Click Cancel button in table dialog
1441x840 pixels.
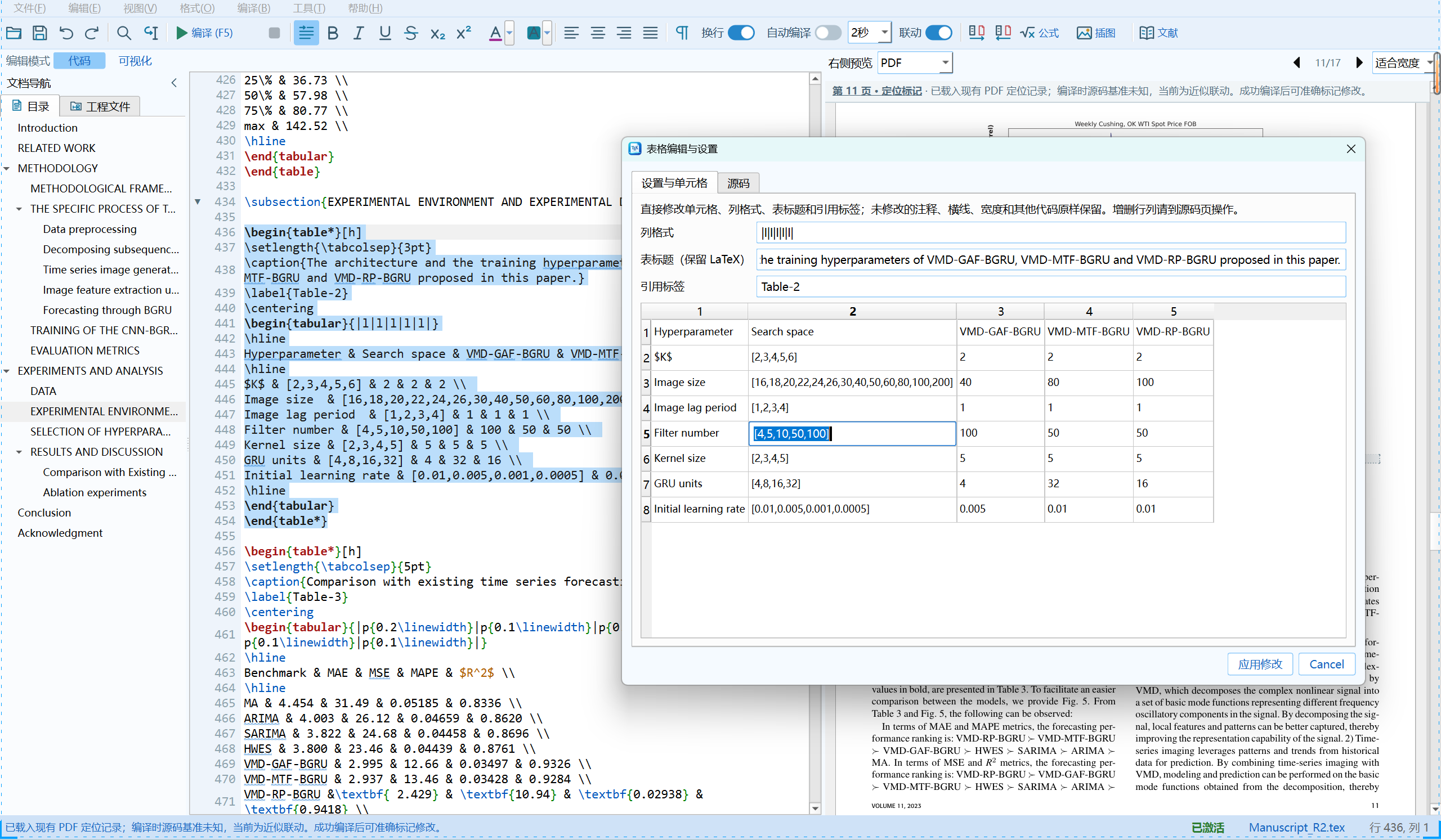pos(1326,664)
